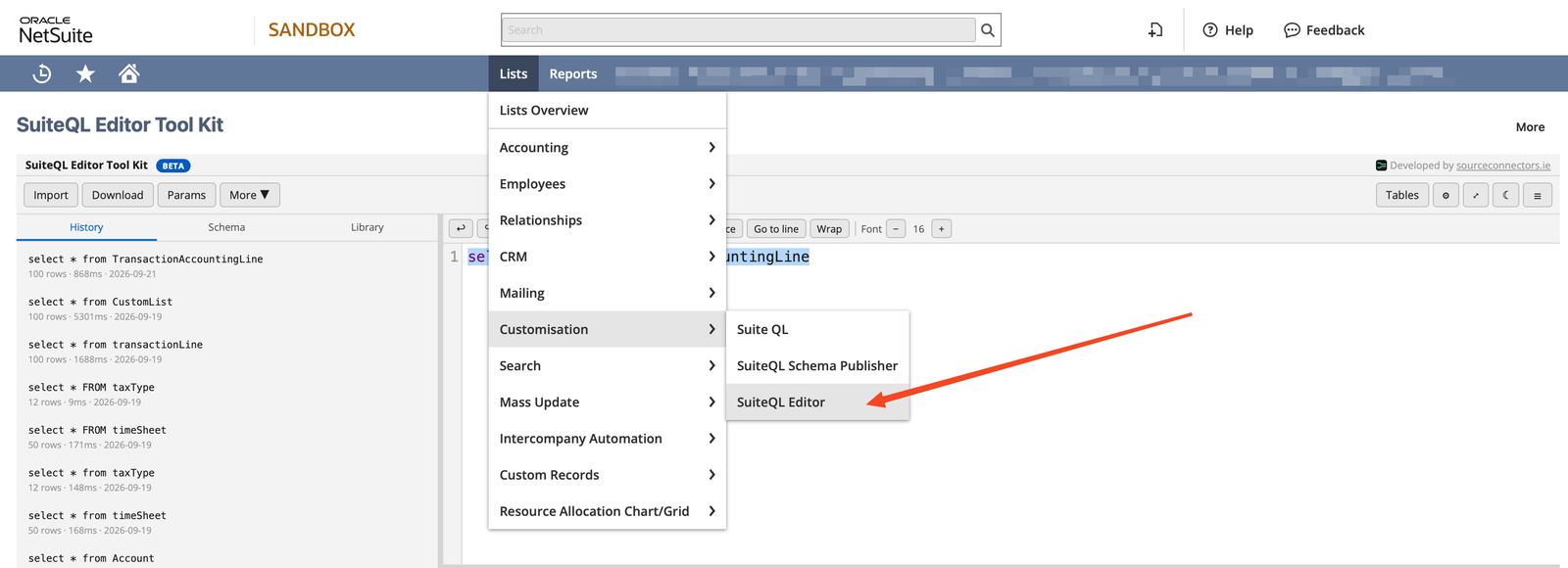Screen dimensions: 1568x568
Task: Switch to the Library tab
Action: 367,227
